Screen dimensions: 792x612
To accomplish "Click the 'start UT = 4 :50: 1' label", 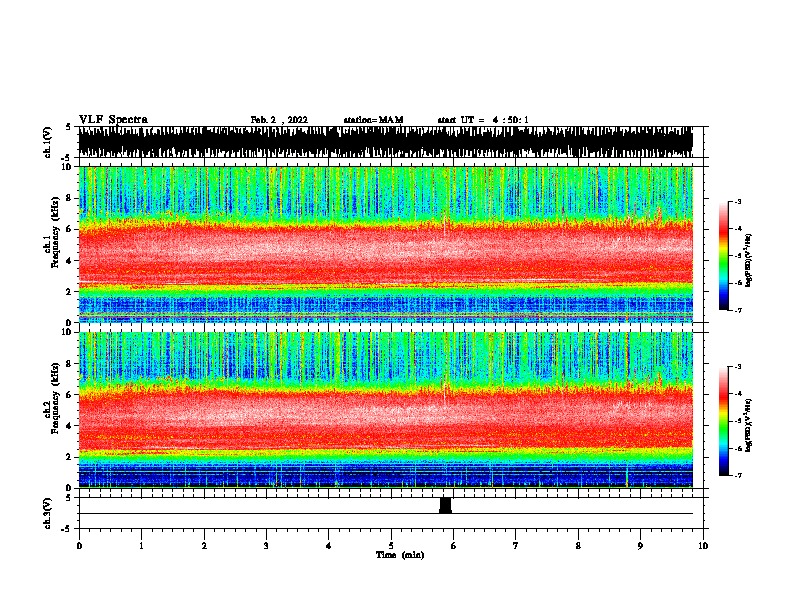I will point(483,120).
